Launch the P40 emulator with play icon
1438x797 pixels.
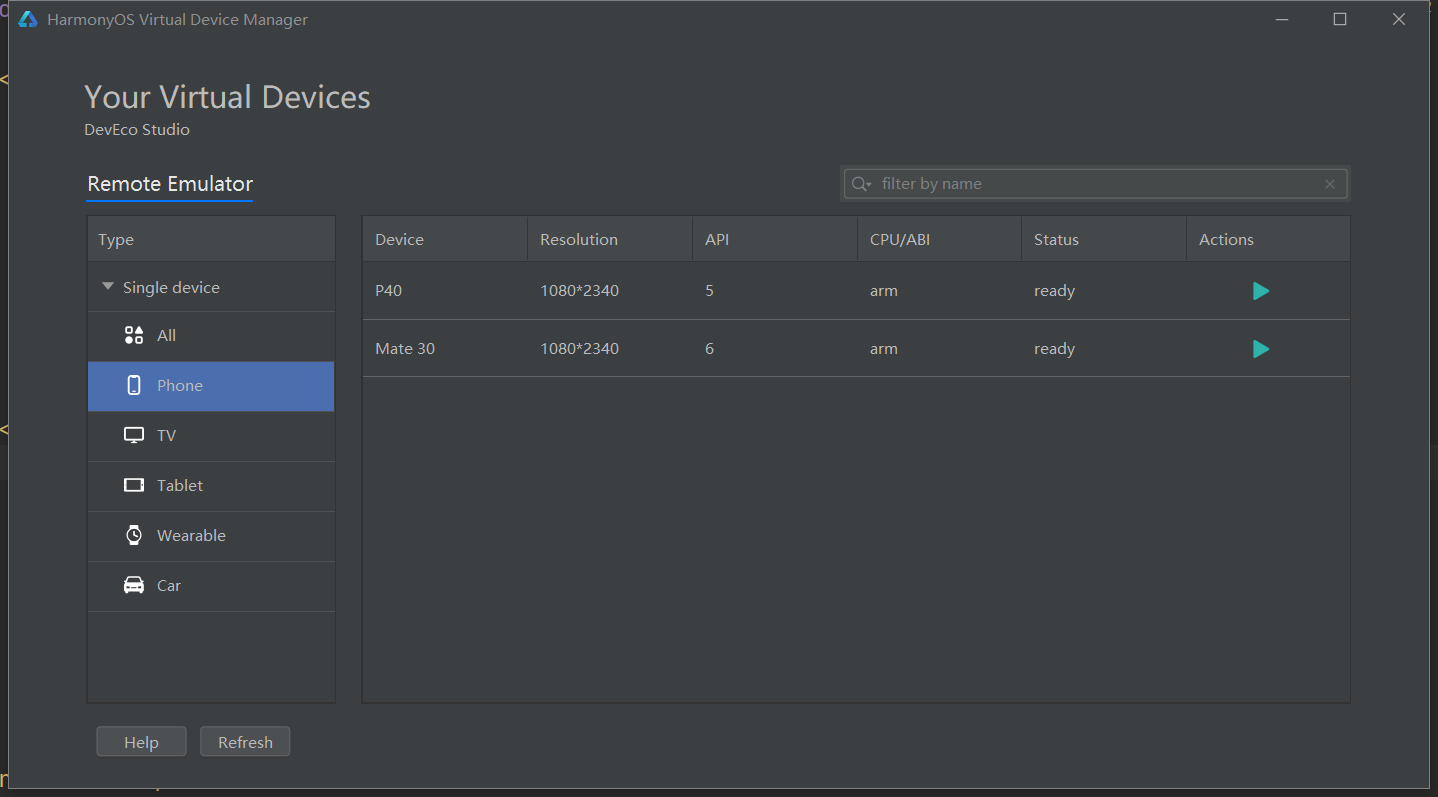coord(1261,291)
